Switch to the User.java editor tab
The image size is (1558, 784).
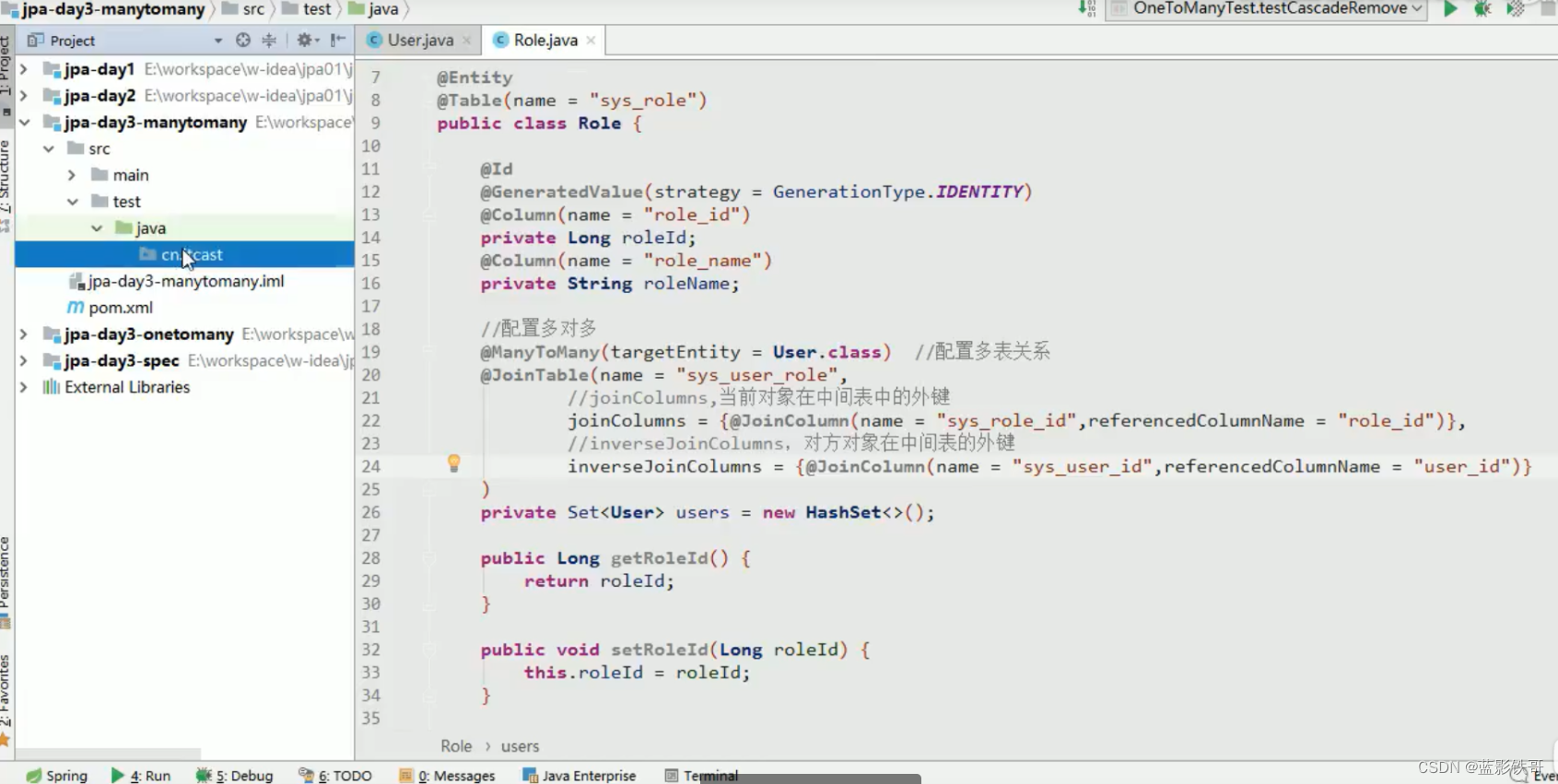420,41
